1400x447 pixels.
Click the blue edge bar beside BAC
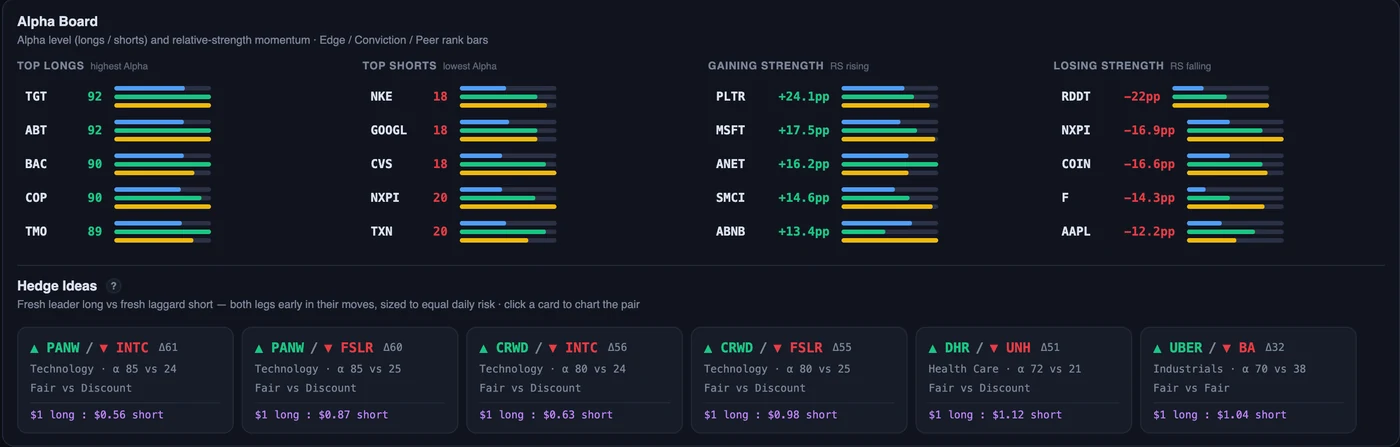click(149, 155)
